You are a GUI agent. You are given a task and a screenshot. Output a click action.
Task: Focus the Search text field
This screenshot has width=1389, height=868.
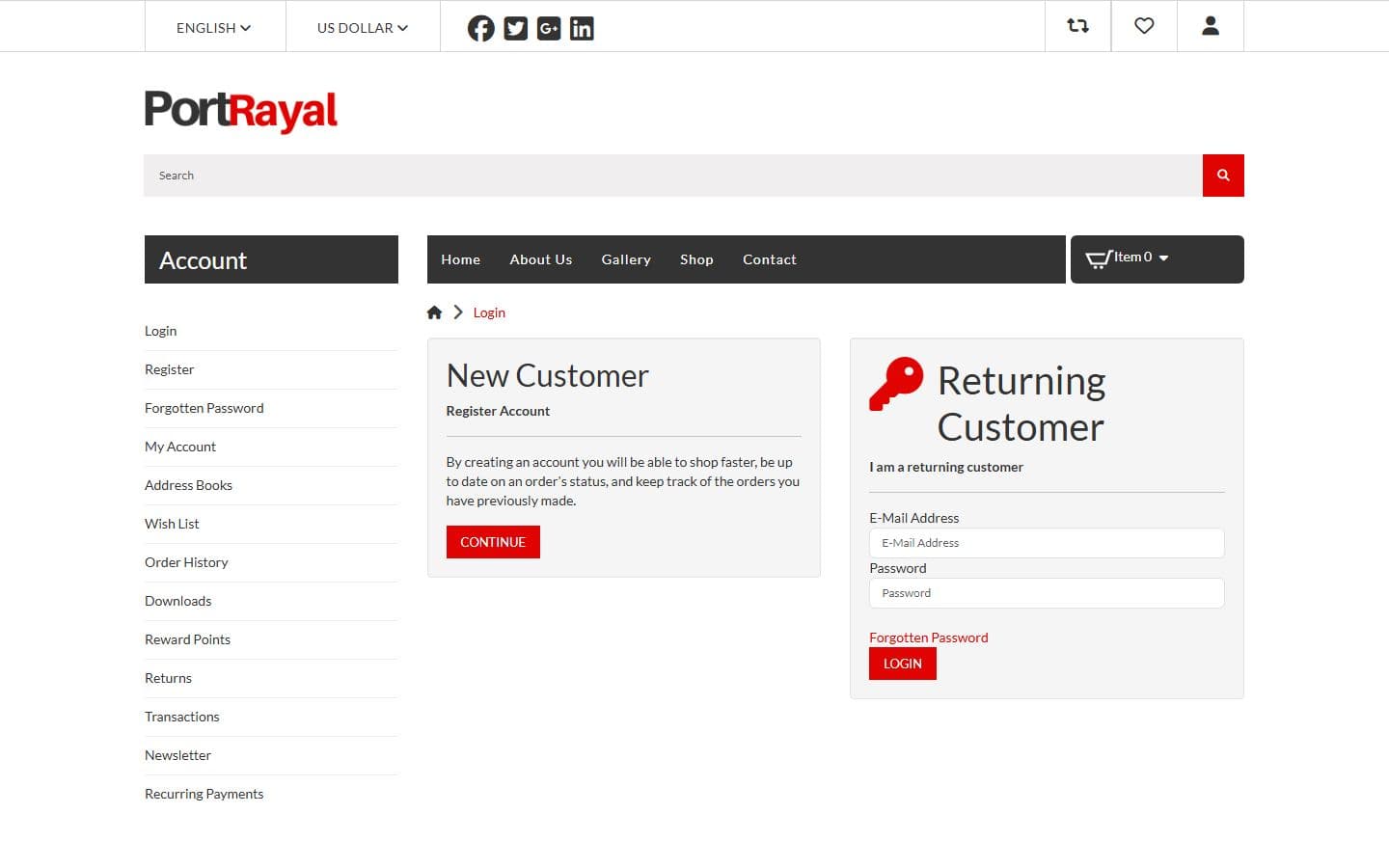(673, 176)
